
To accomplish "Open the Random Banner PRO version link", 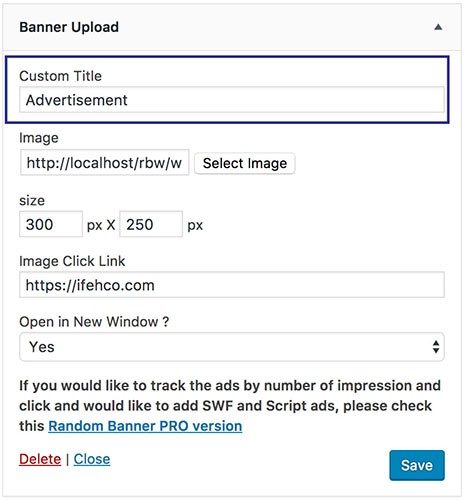I will [x=145, y=426].
